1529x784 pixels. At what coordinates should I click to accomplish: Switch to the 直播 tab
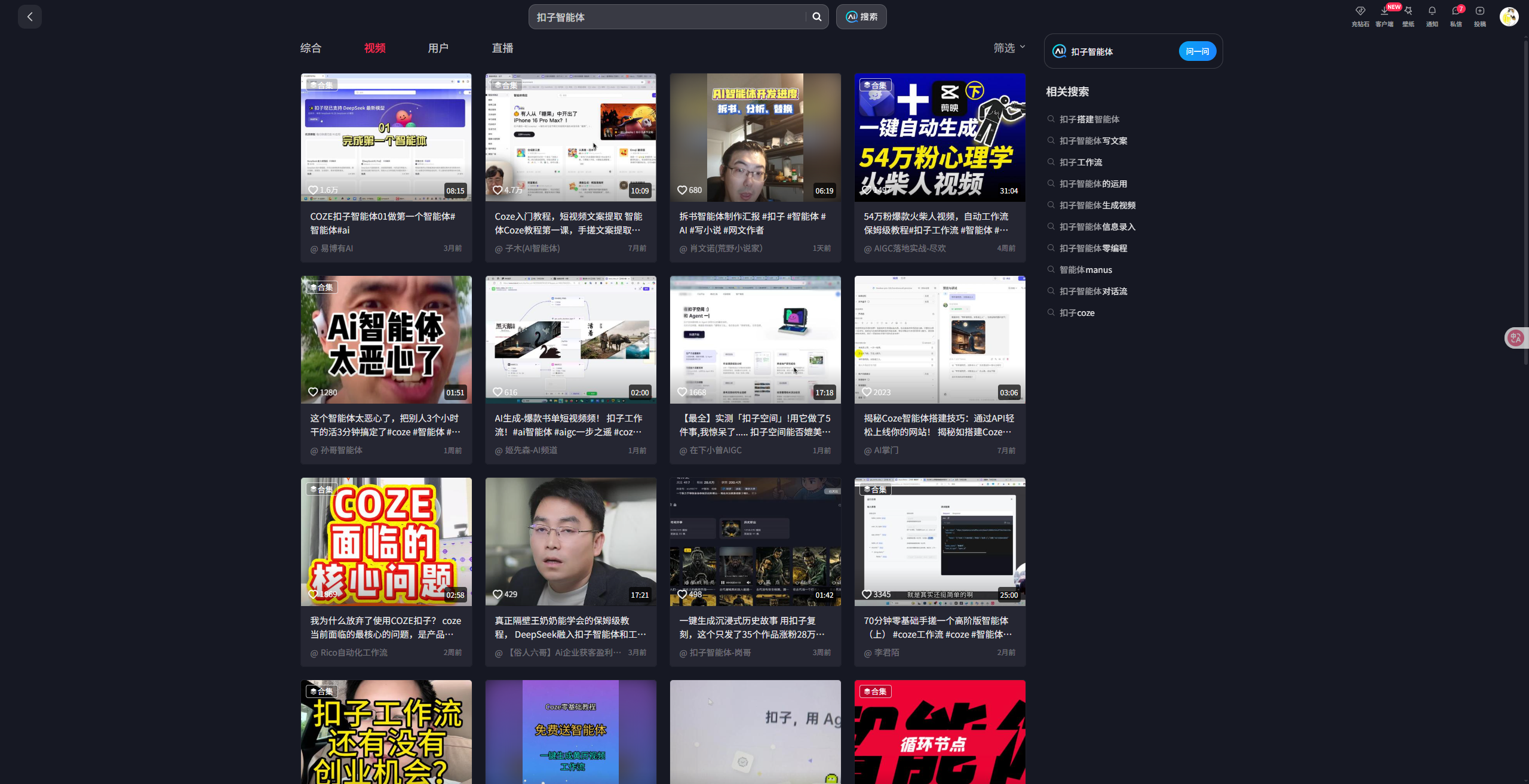502,48
